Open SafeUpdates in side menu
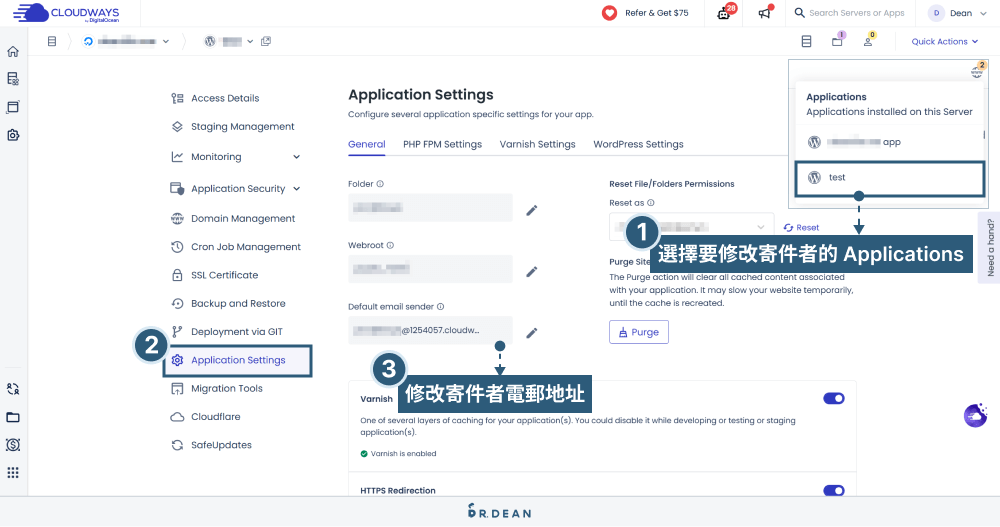This screenshot has height=527, width=1000. [x=221, y=445]
